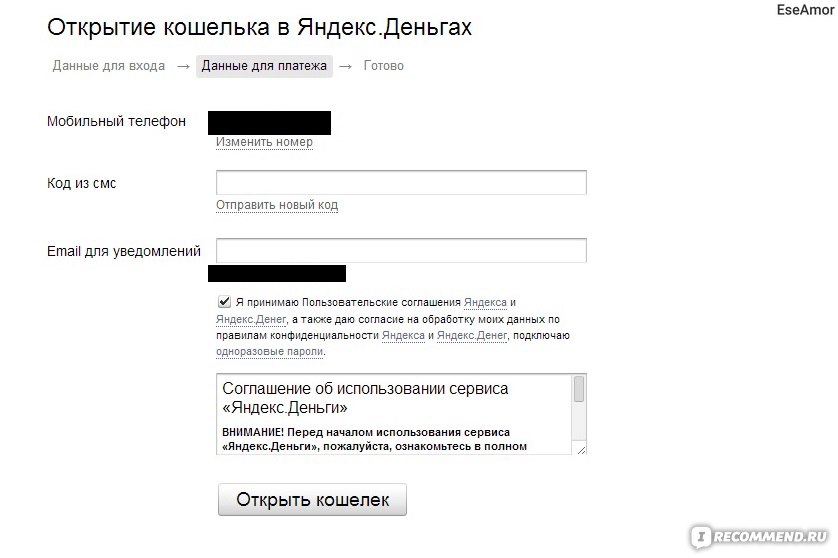838x558 pixels.
Task: Click the Изменить номер link
Action: coord(264,142)
